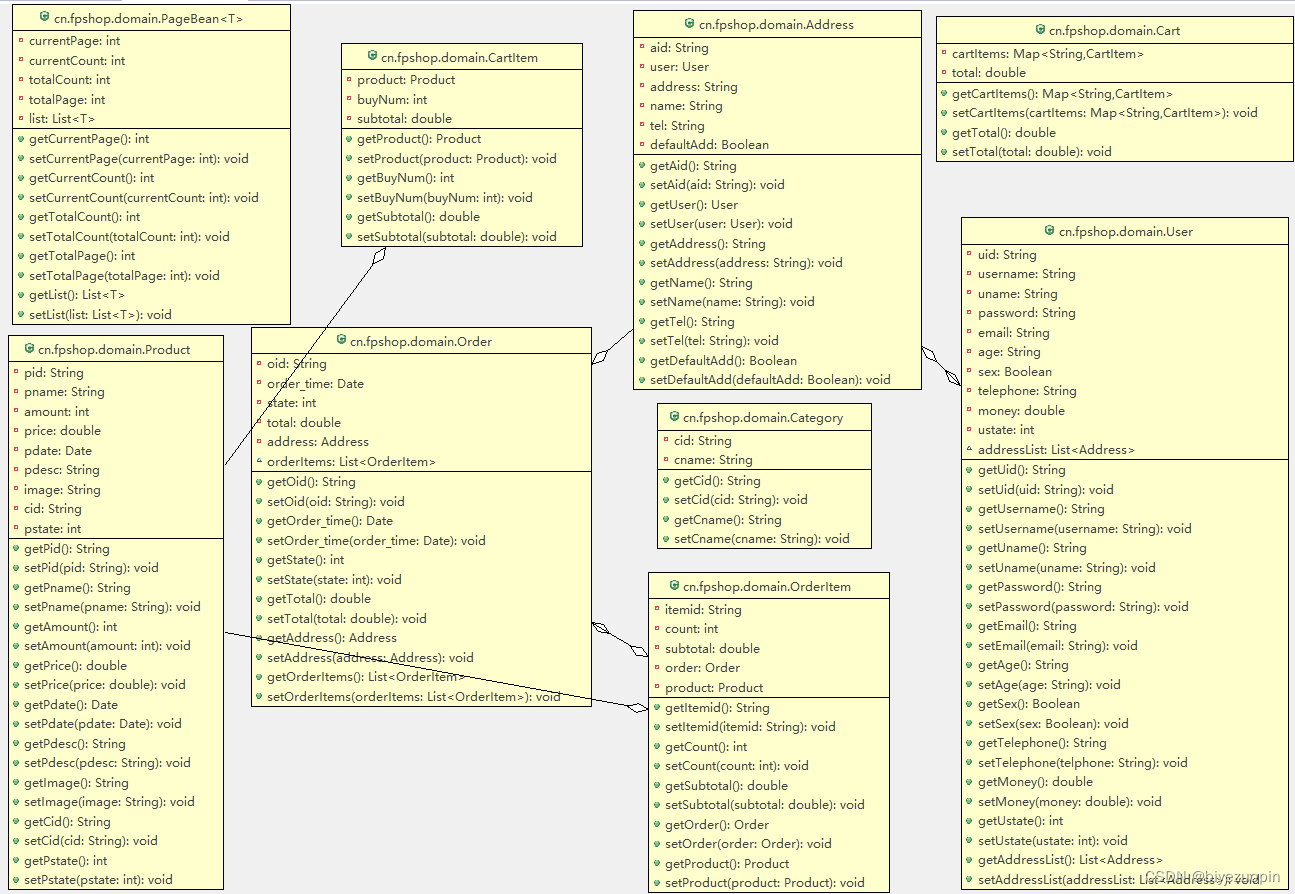Select pdesc: String field in Product
This screenshot has height=894, width=1295.
[62, 469]
